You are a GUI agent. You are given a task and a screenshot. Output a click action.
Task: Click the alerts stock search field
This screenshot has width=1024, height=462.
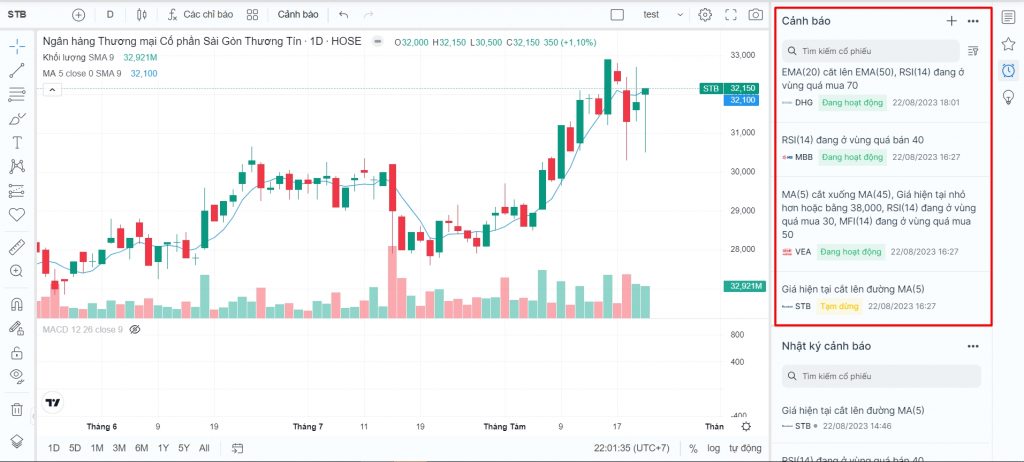click(871, 50)
